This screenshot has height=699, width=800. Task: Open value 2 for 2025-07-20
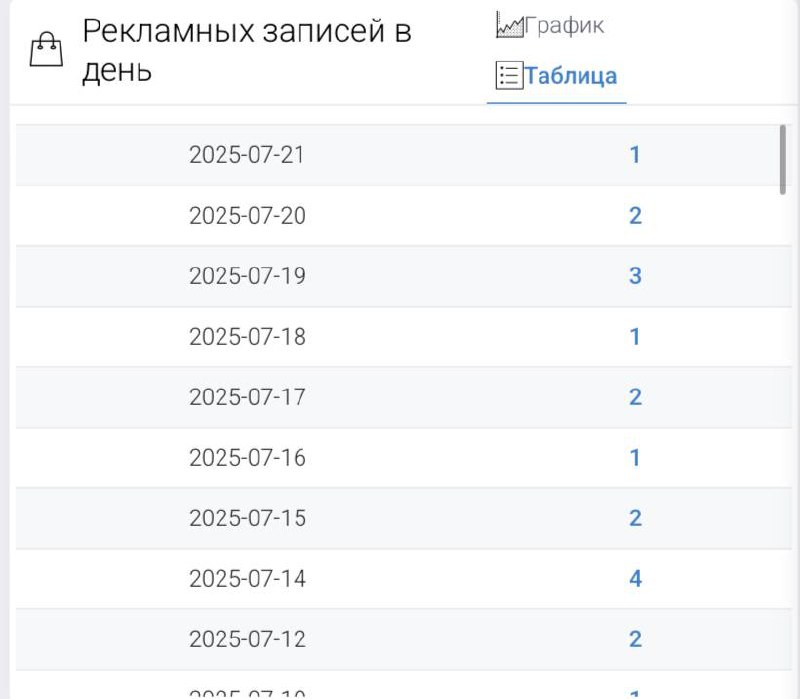click(634, 216)
